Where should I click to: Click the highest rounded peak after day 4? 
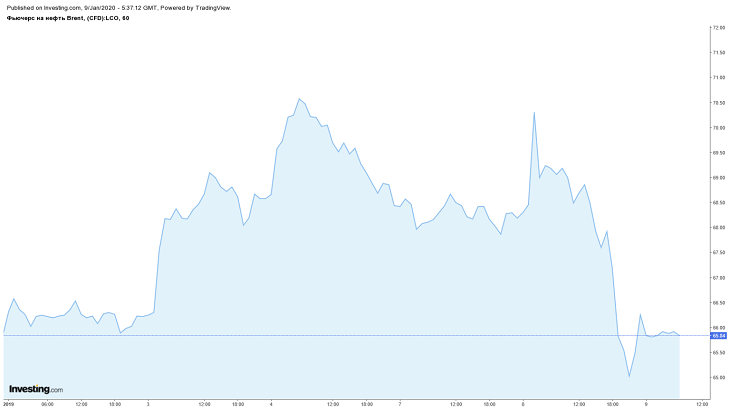299,99
